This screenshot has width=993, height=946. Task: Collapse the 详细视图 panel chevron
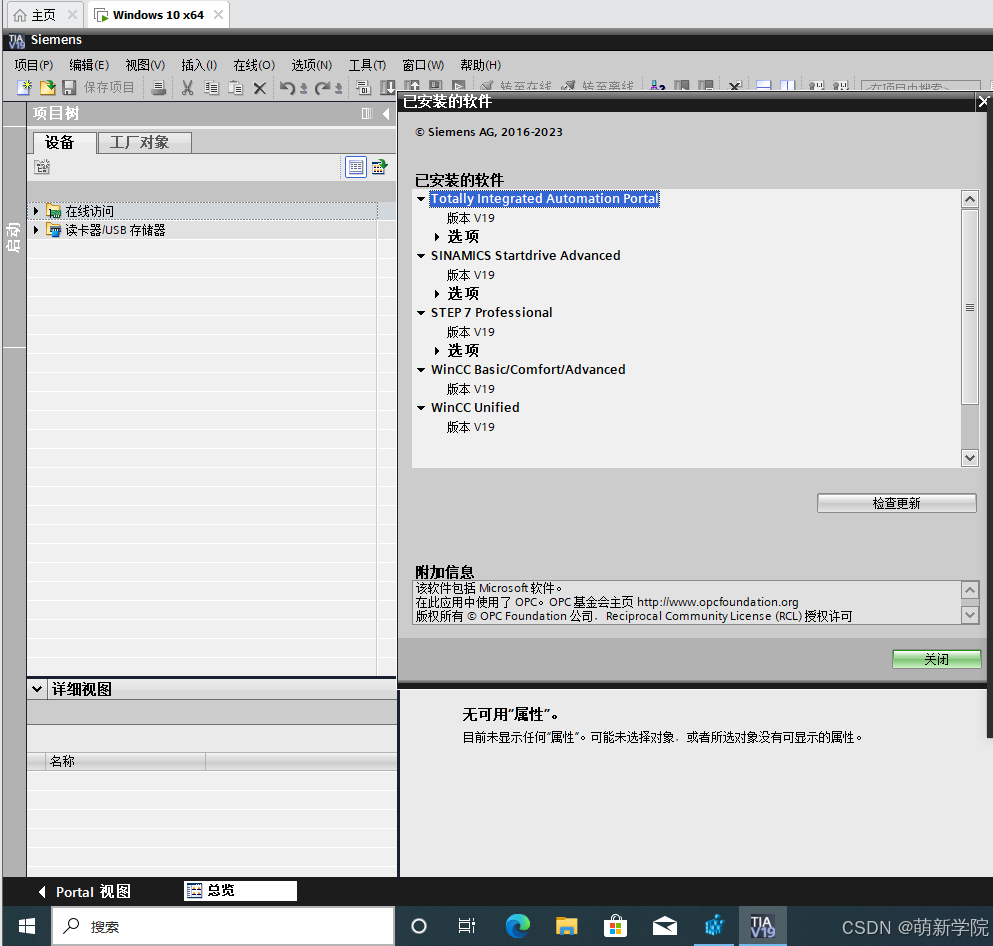point(37,689)
